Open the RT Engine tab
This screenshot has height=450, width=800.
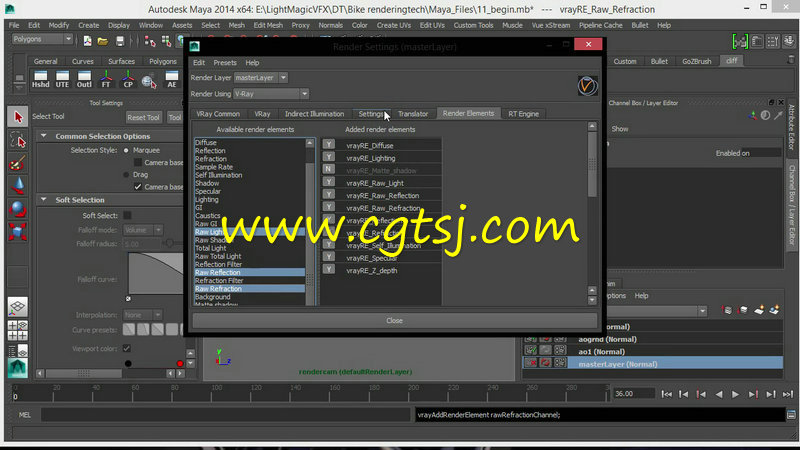(523, 114)
